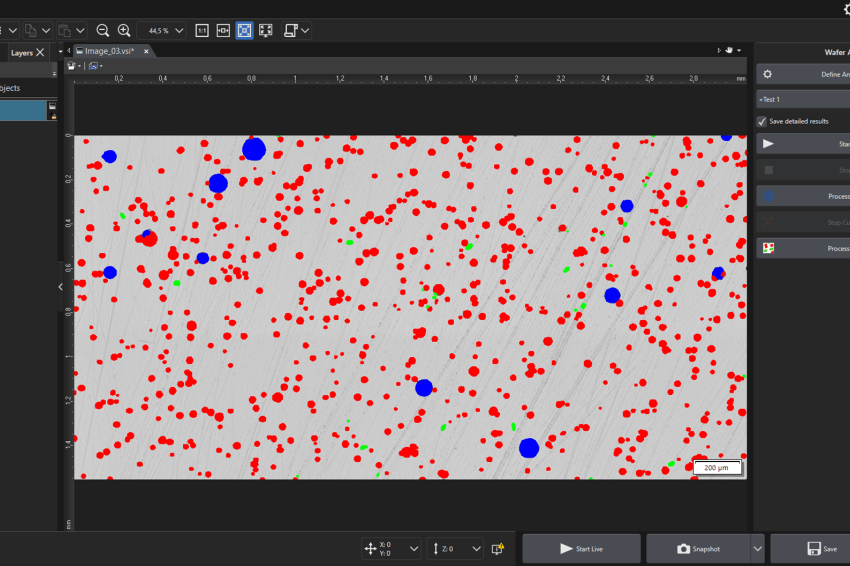Click the full screen view icon

click(x=266, y=31)
